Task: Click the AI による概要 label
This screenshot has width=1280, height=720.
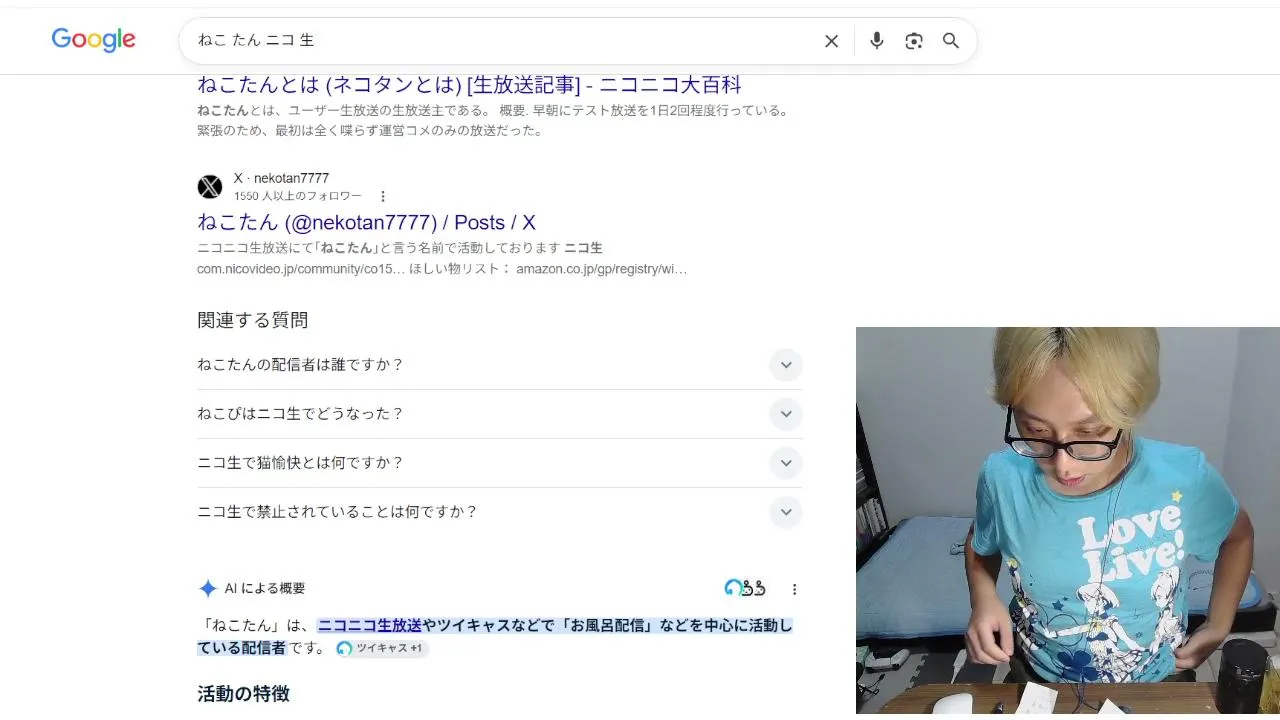Action: coord(265,588)
